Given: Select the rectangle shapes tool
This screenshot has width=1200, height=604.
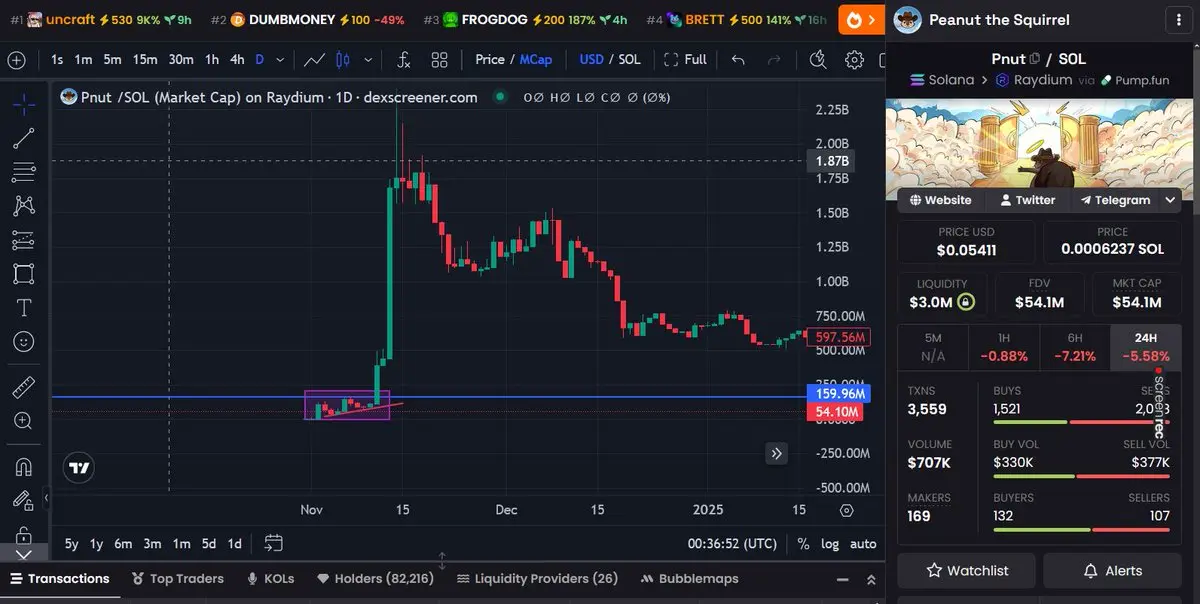Looking at the screenshot, I should point(24,274).
